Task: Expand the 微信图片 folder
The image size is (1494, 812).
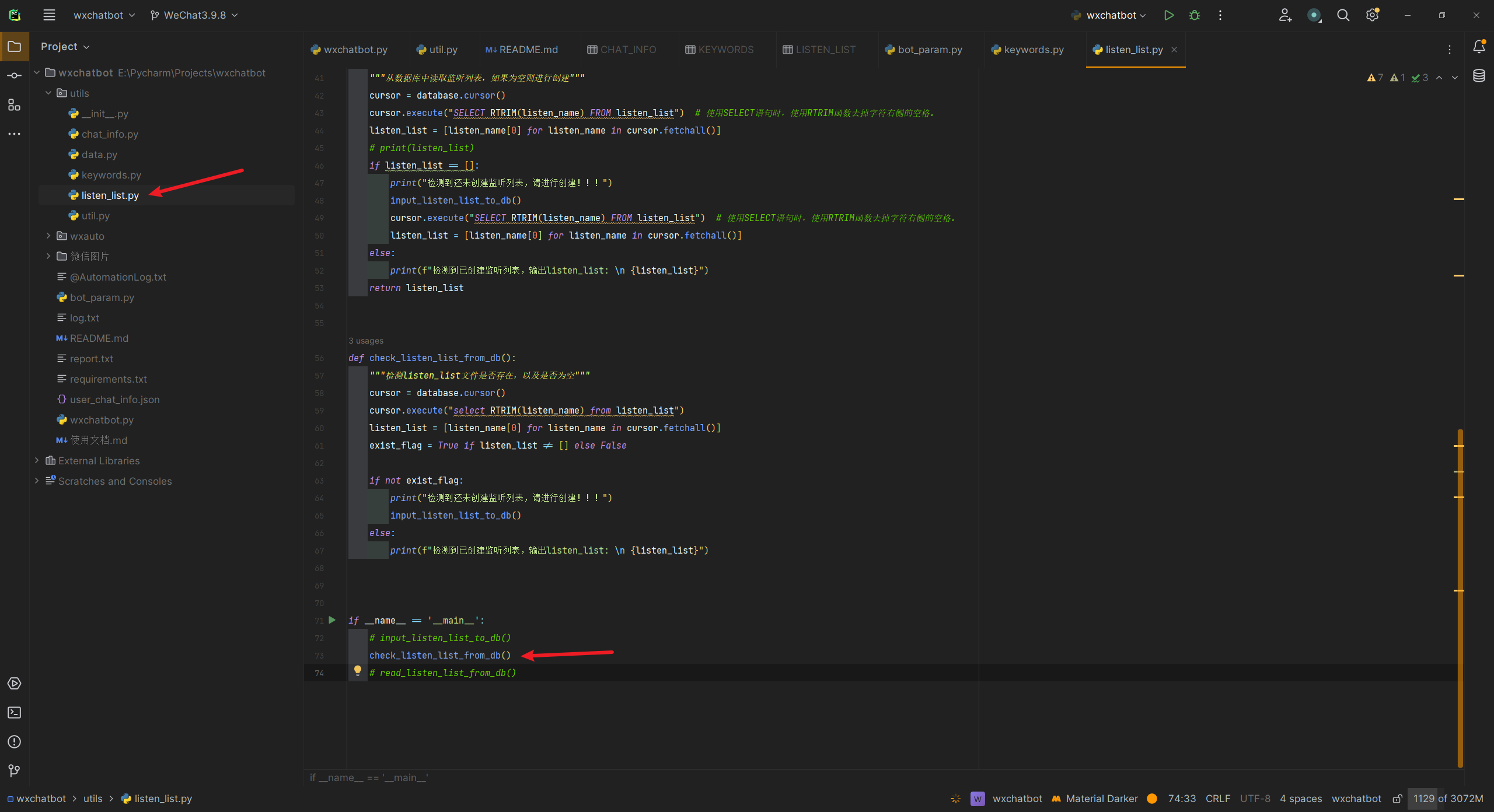Action: 48,256
